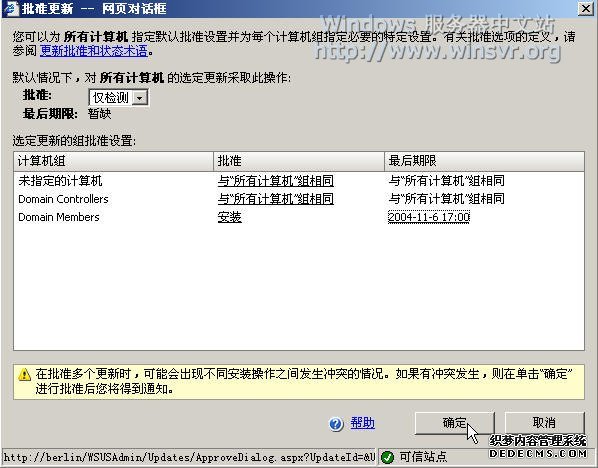Click the 帮助 help link
The height and width of the screenshot is (468, 598).
tap(363, 423)
